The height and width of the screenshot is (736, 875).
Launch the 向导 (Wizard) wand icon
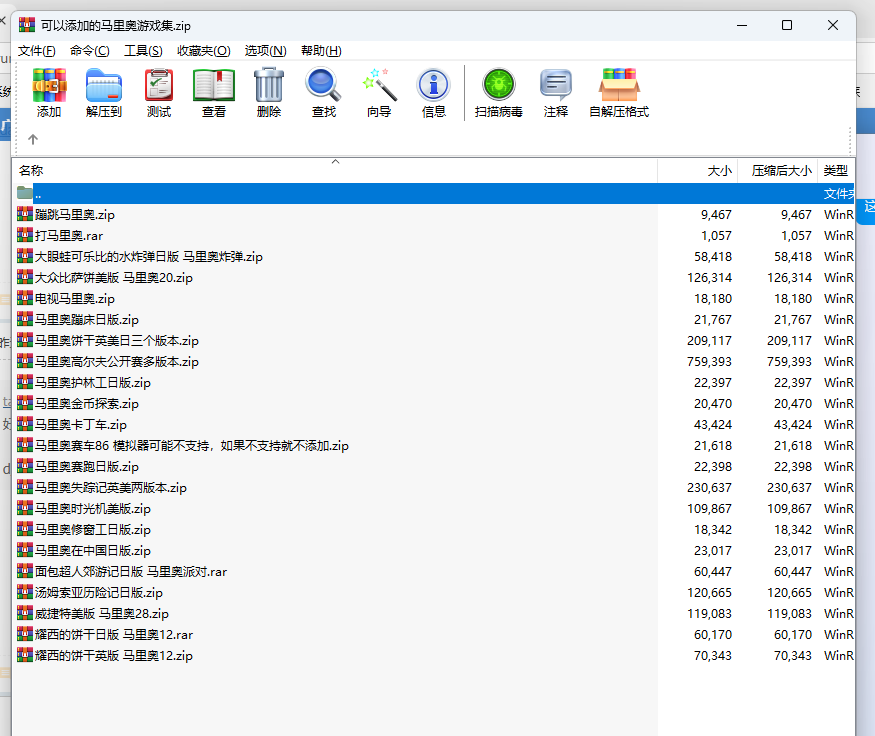click(379, 92)
